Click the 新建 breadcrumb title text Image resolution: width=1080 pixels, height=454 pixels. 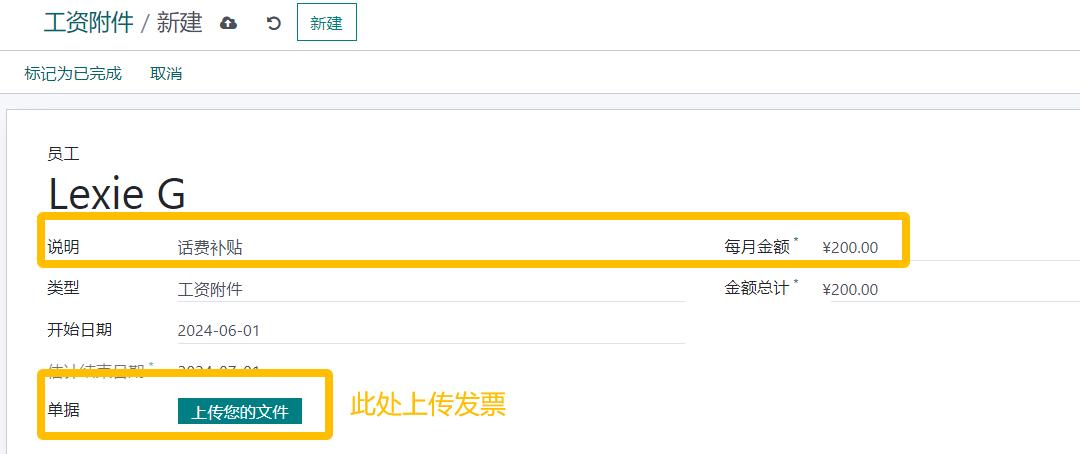coord(180,23)
